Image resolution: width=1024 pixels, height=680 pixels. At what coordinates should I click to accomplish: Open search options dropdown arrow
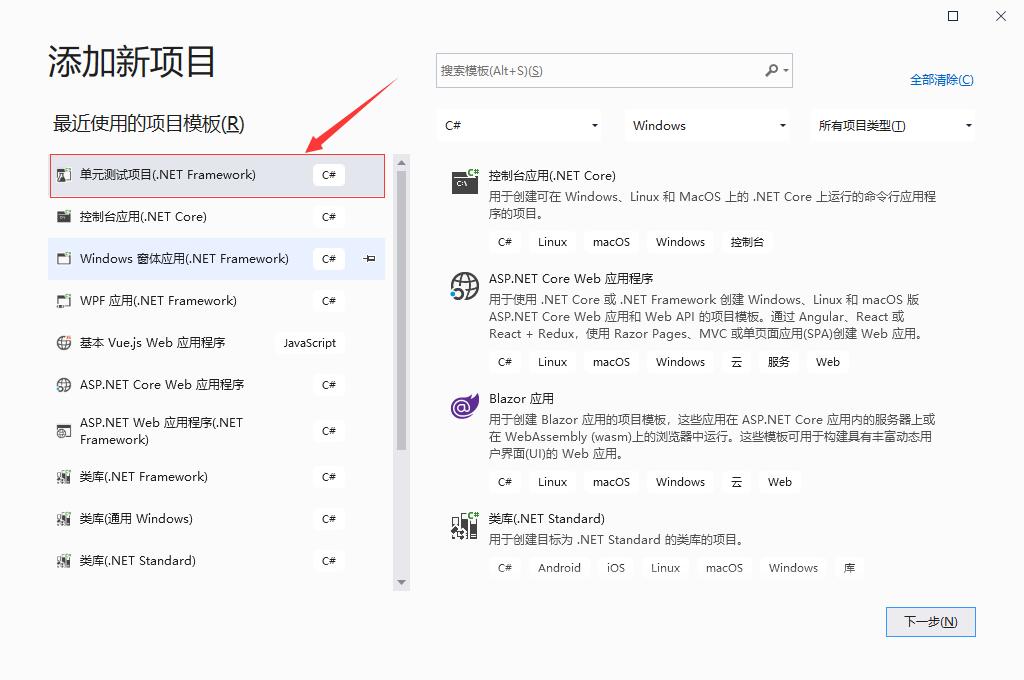(x=786, y=70)
